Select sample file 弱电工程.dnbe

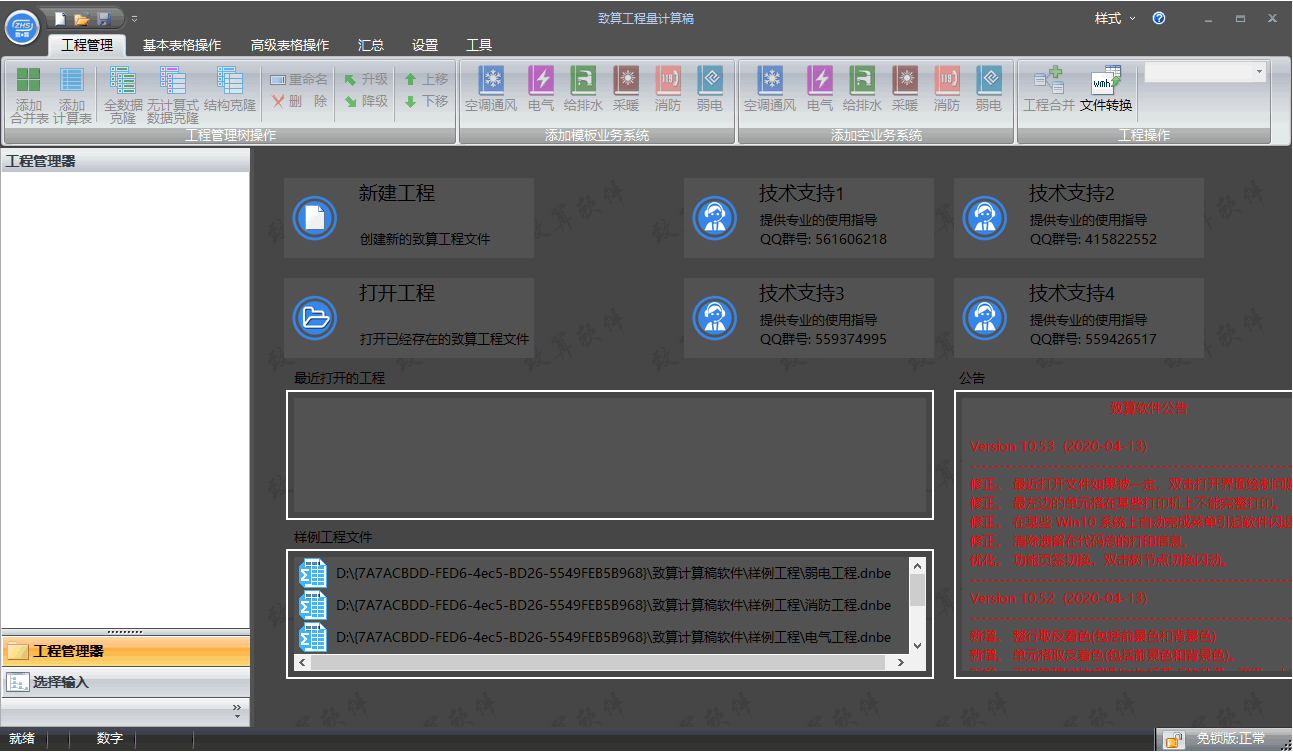click(x=601, y=574)
